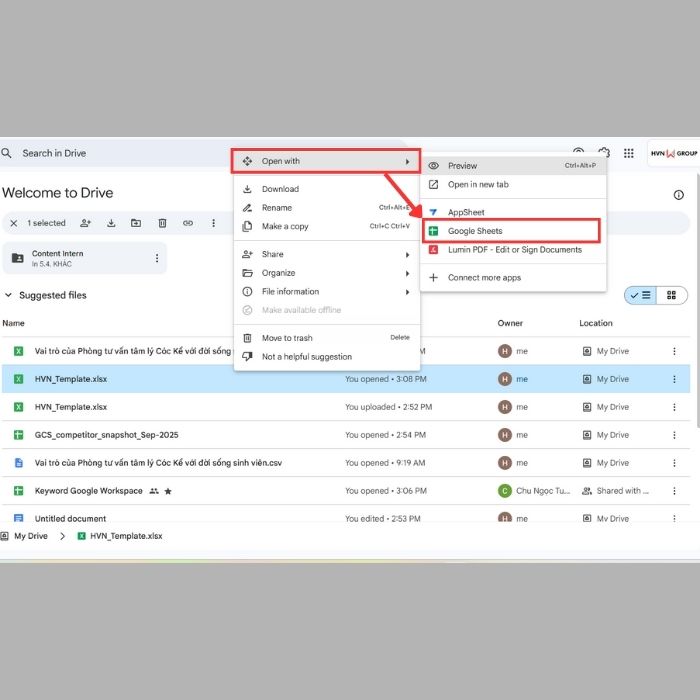Click the Owner column header
The image size is (700, 700).
(x=510, y=323)
